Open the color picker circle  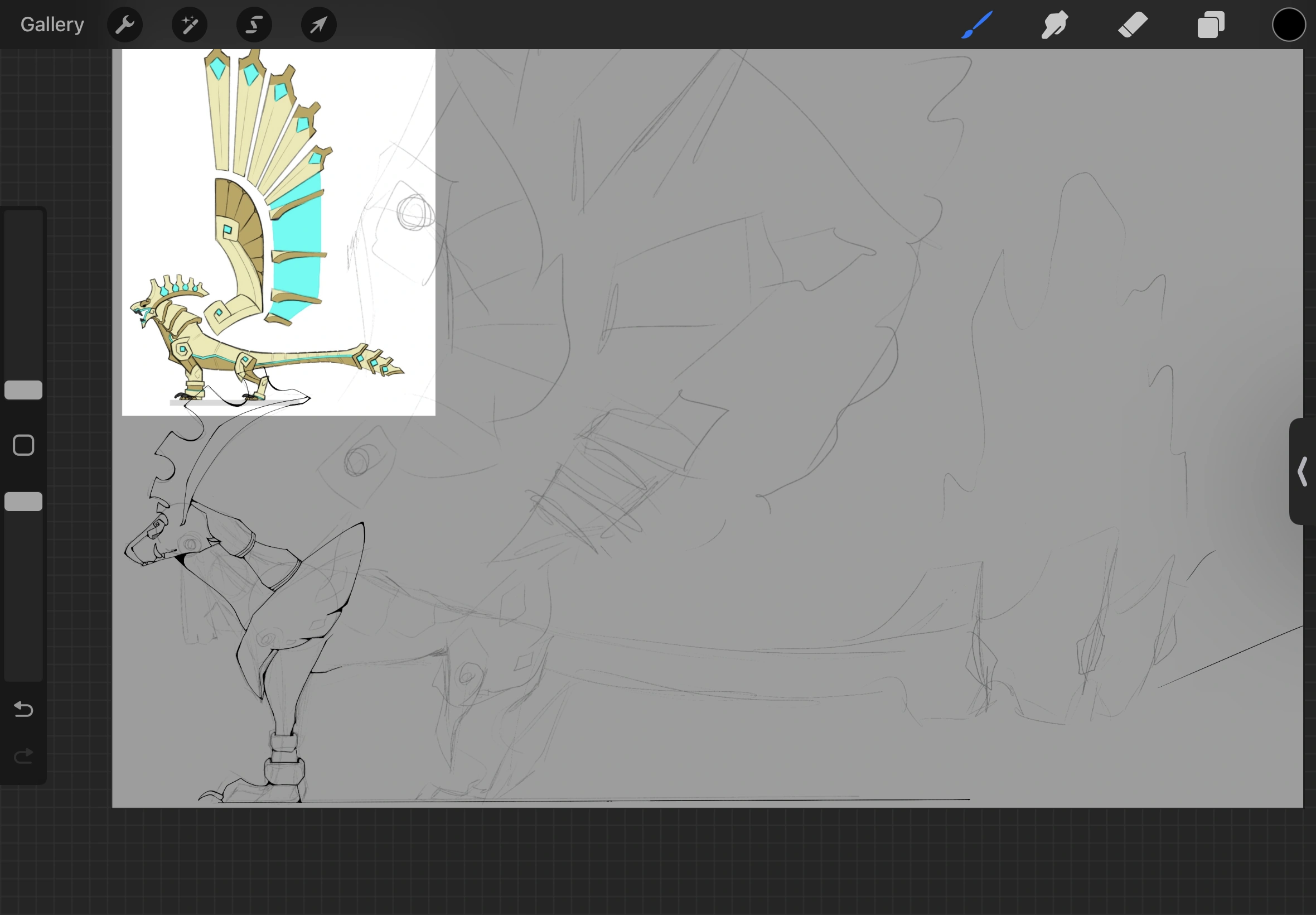tap(1288, 25)
